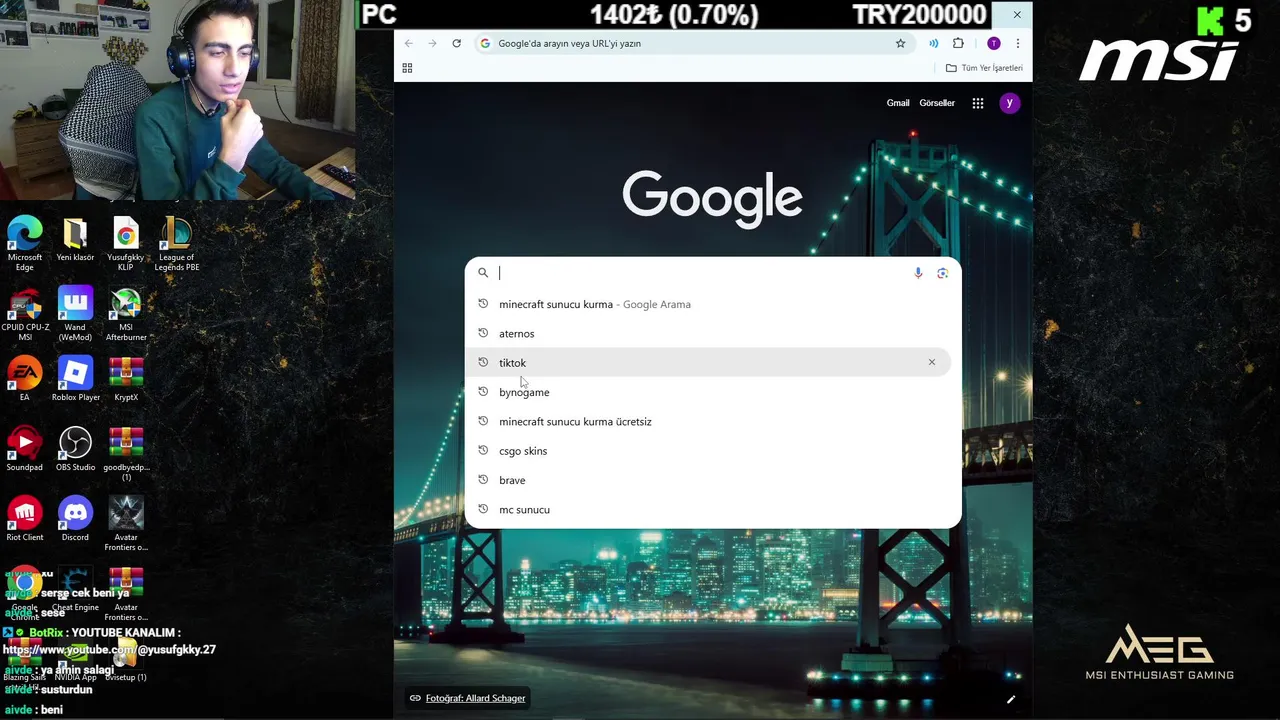Select the 'Yusufgkky KLIP' desktop shortcut

point(126,244)
